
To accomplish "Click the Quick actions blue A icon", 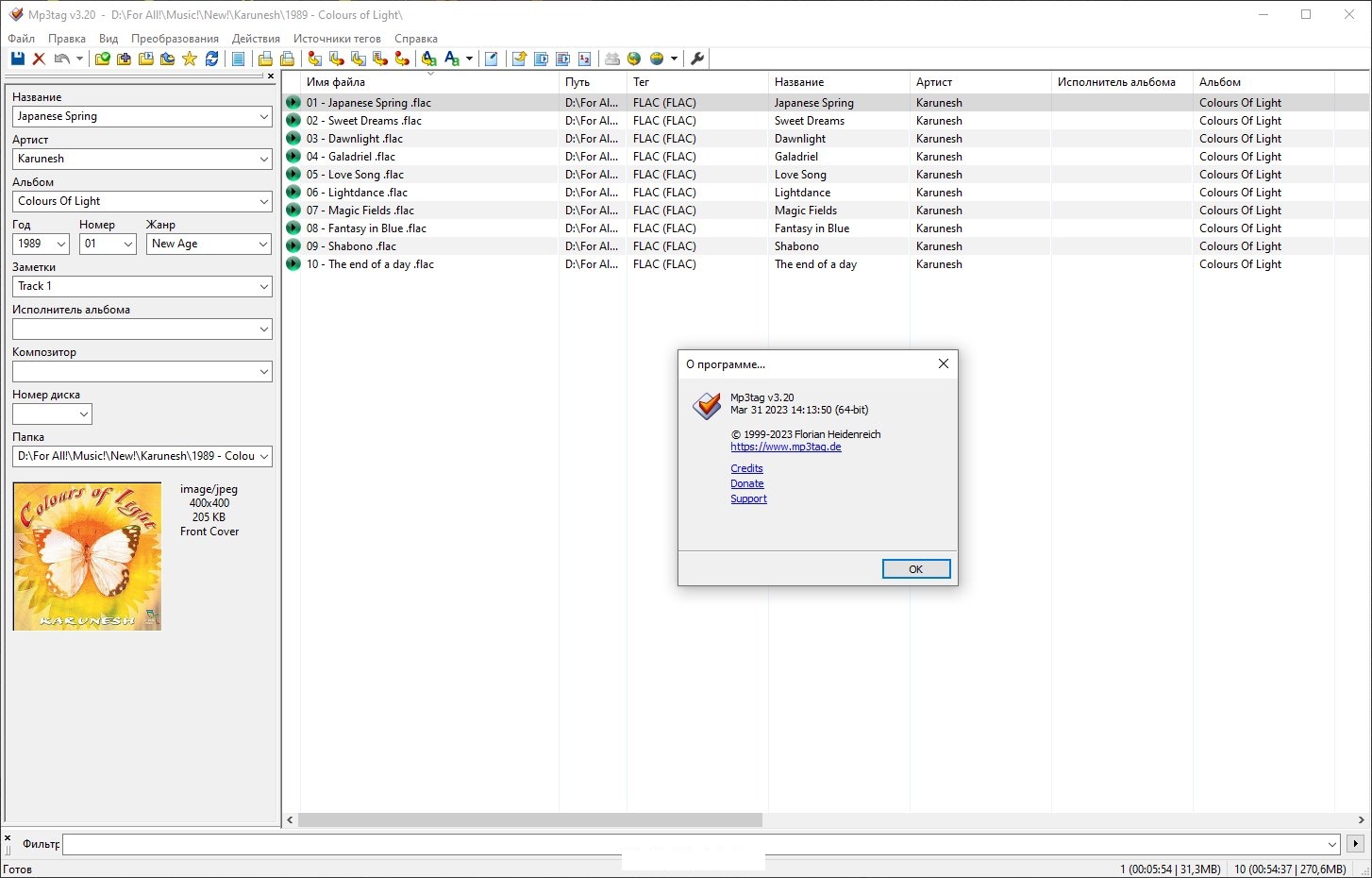I will (x=452, y=59).
